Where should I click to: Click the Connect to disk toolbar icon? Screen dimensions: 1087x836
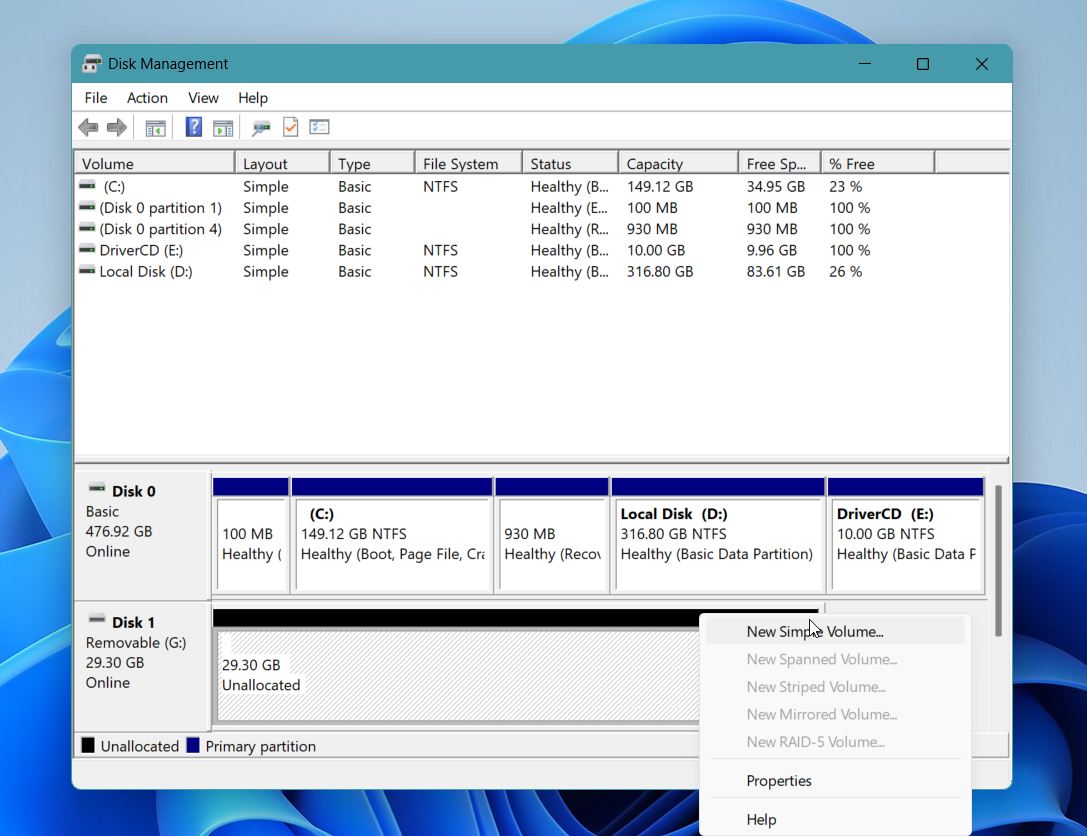[261, 128]
